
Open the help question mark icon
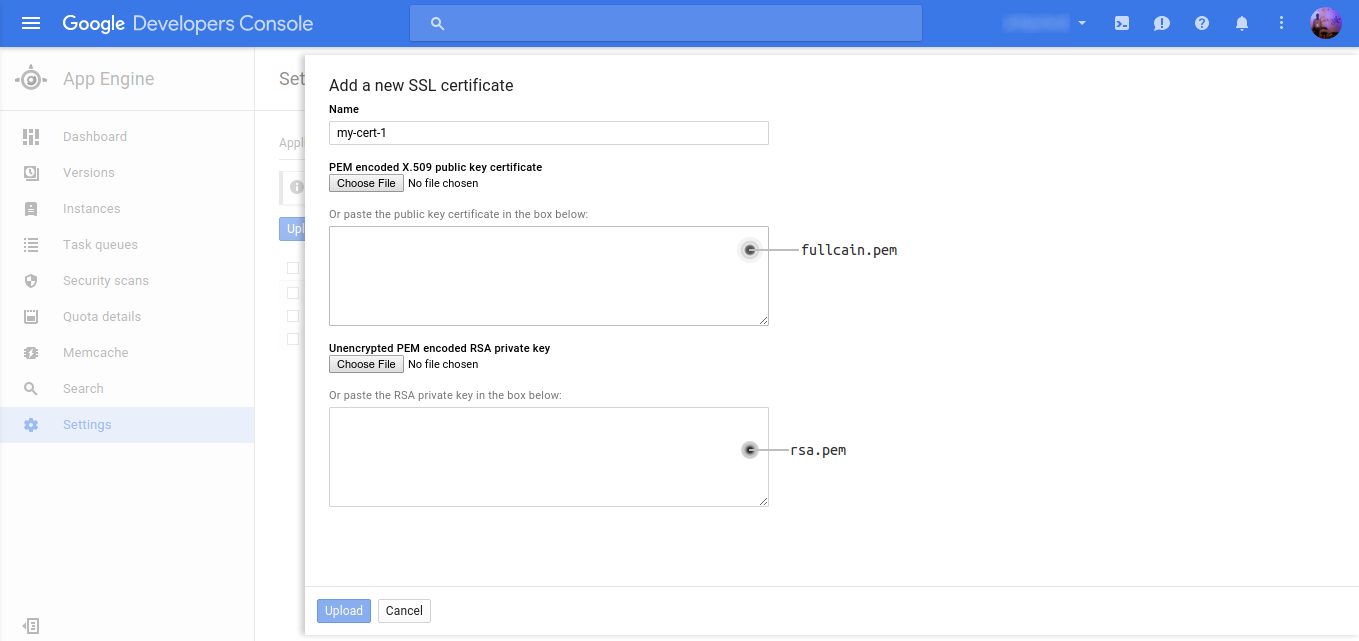pos(1202,23)
